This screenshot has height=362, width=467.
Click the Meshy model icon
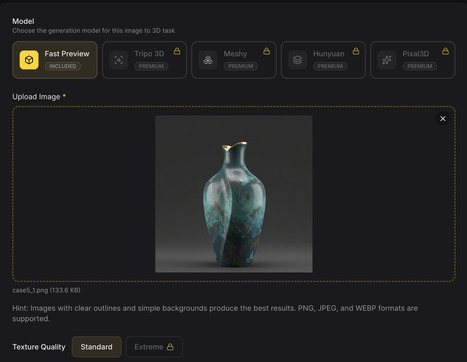[208, 60]
